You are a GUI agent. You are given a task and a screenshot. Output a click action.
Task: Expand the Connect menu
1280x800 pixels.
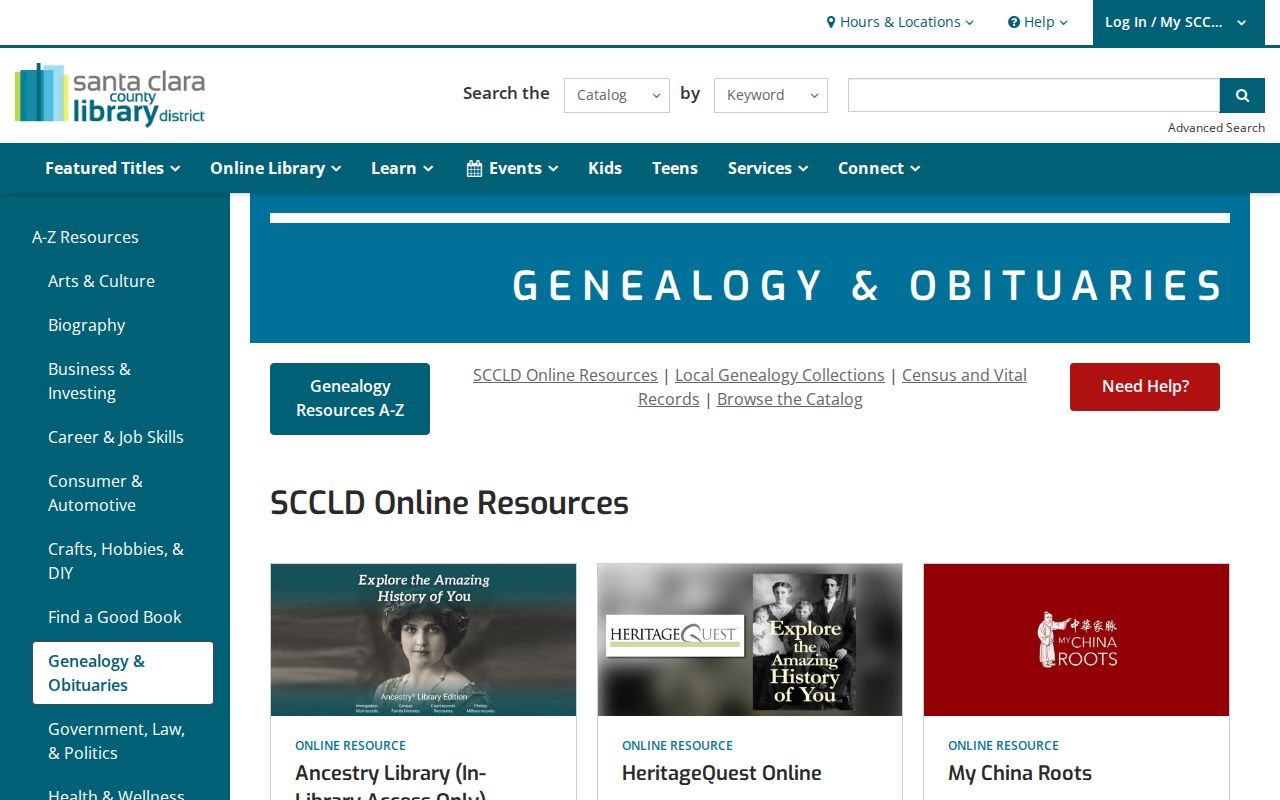[x=879, y=168]
